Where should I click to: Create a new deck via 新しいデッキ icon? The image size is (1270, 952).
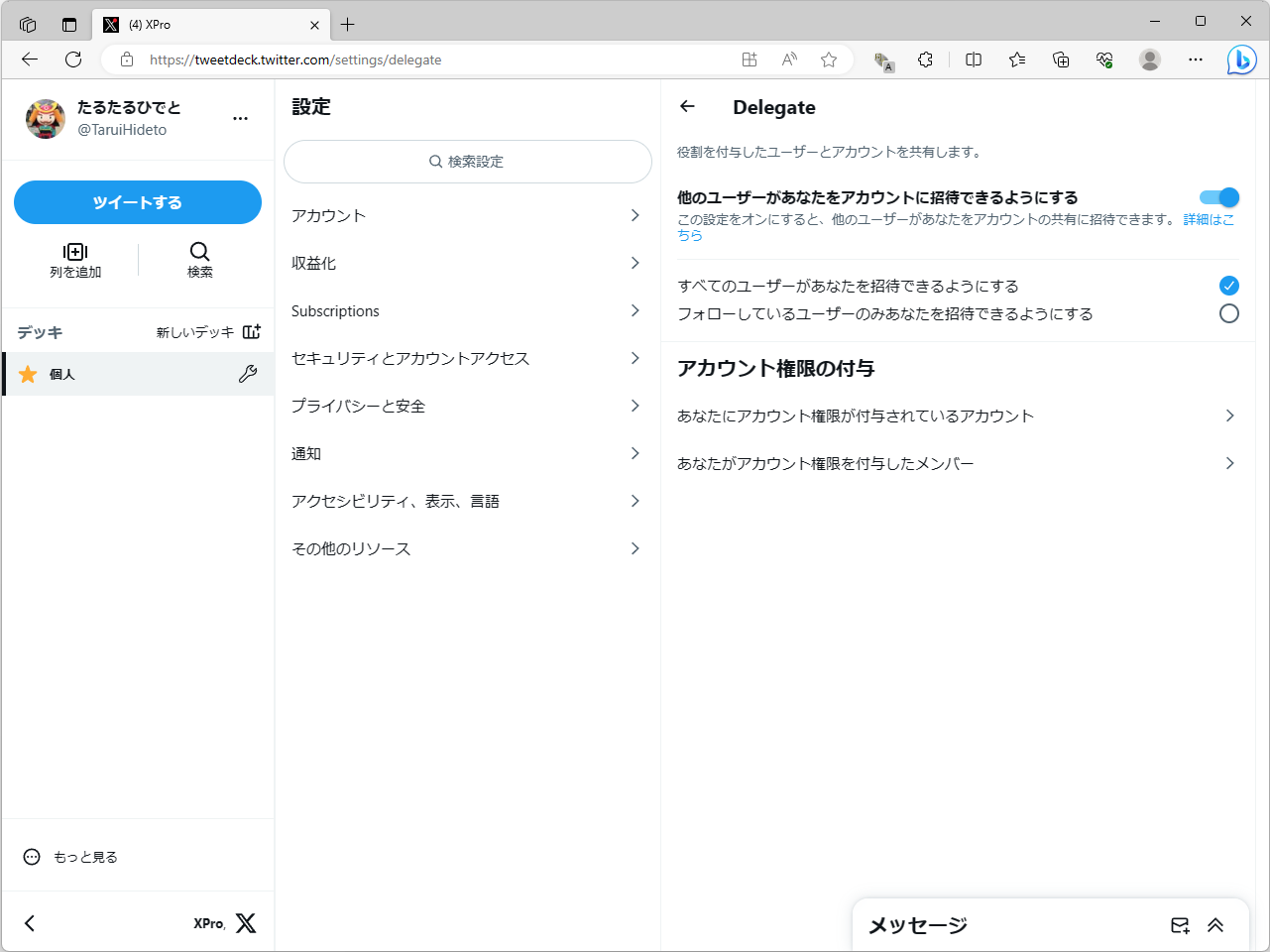point(252,332)
